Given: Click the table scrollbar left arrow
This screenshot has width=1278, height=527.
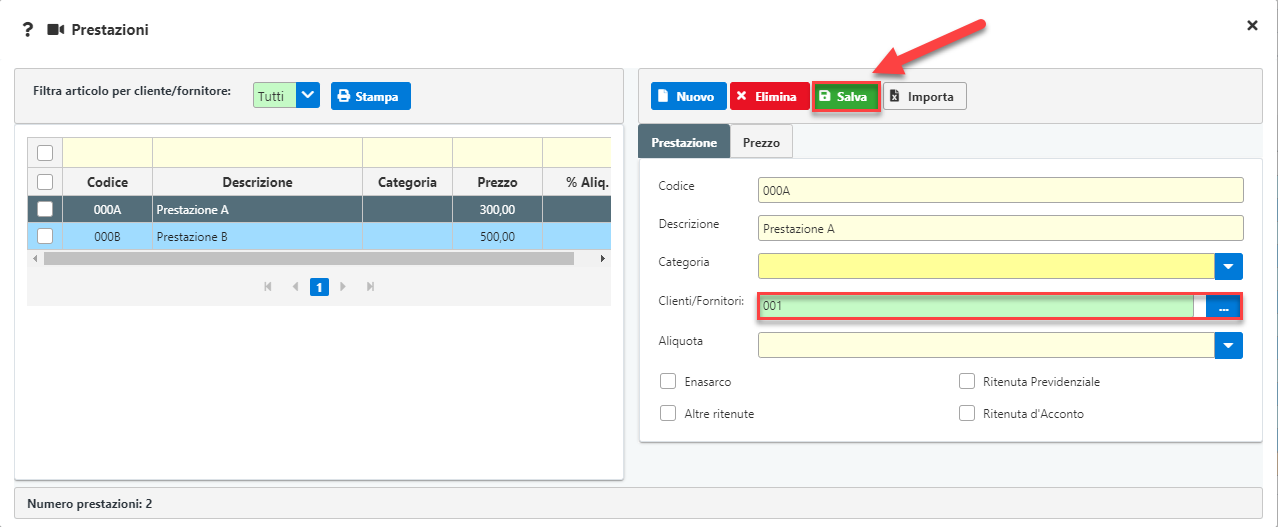Looking at the screenshot, I should click(35, 258).
